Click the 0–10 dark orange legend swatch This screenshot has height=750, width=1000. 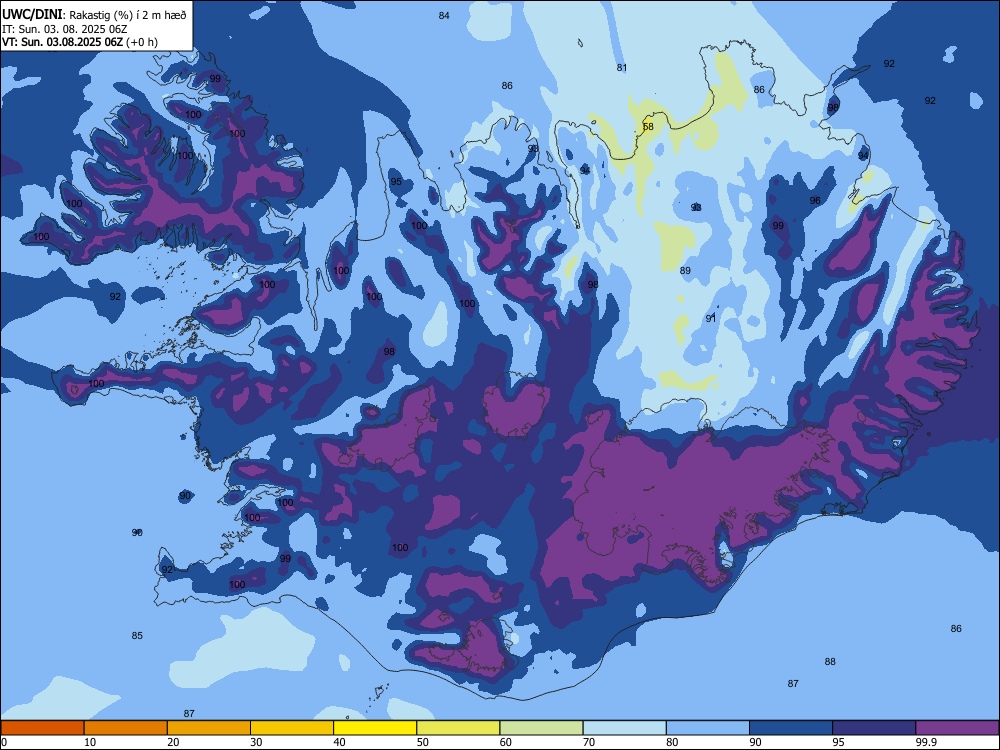pyautogui.click(x=42, y=728)
